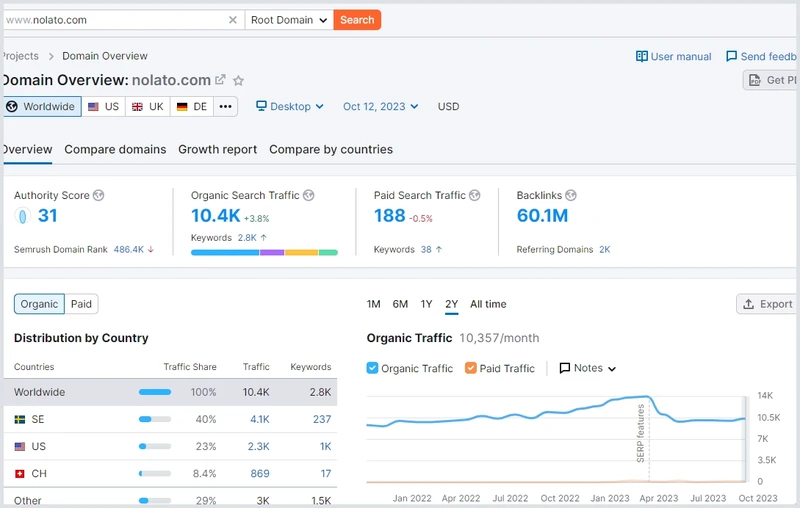Click the Authority Score oval chart icon
800x508 pixels.
[x=22, y=216]
